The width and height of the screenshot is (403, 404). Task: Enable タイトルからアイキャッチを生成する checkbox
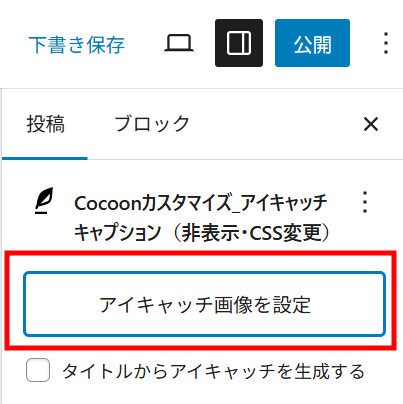pyautogui.click(x=38, y=370)
